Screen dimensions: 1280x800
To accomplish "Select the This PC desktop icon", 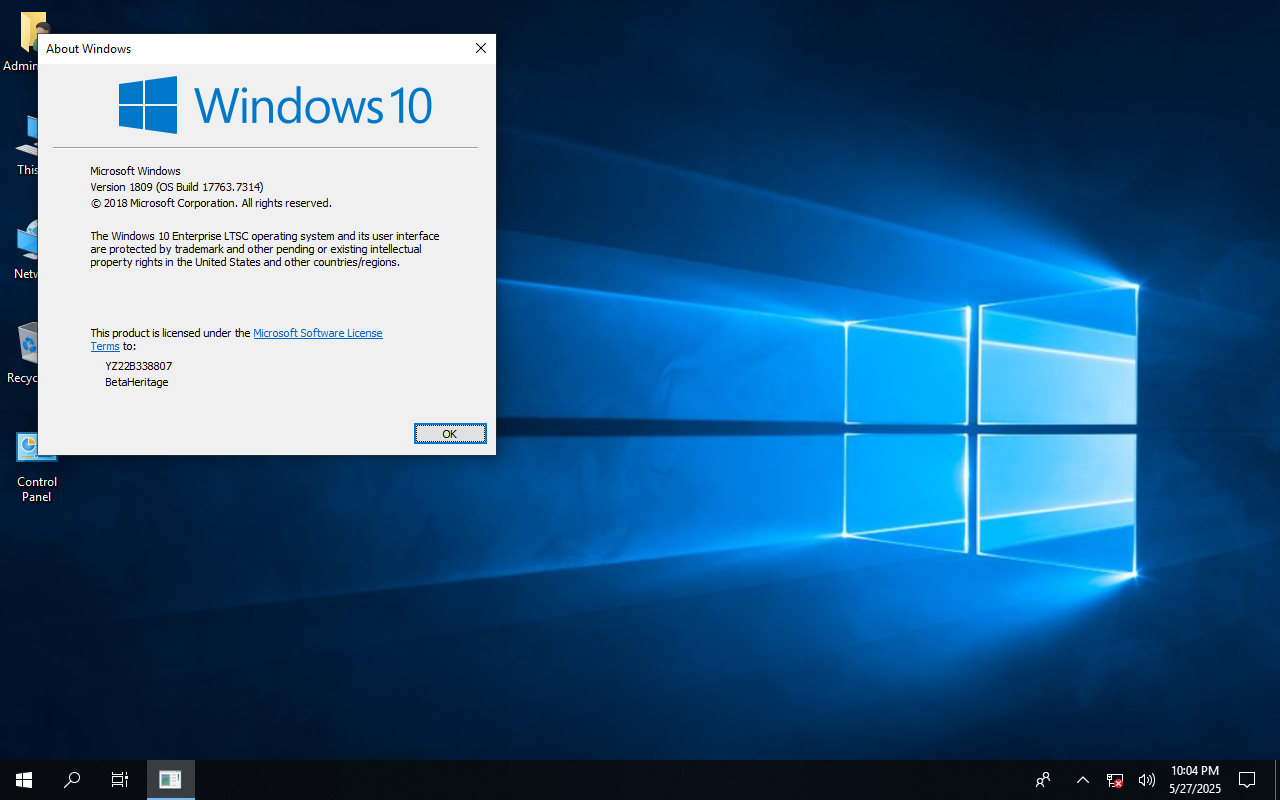I will [x=27, y=146].
